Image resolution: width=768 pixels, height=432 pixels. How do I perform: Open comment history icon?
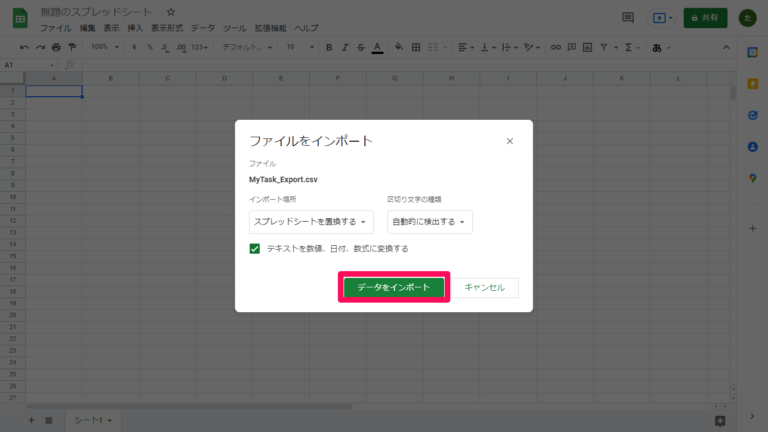pos(627,18)
